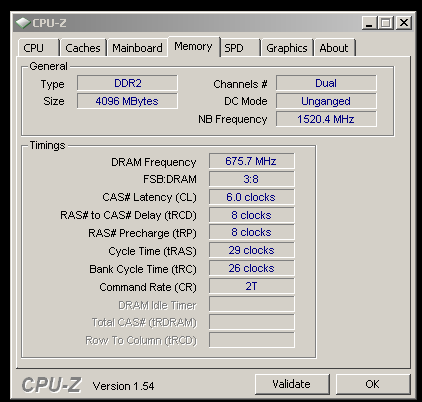Viewport: 422px width, 402px height.
Task: Click the Bank Cycle Time (tRC) label
Action: (143, 269)
